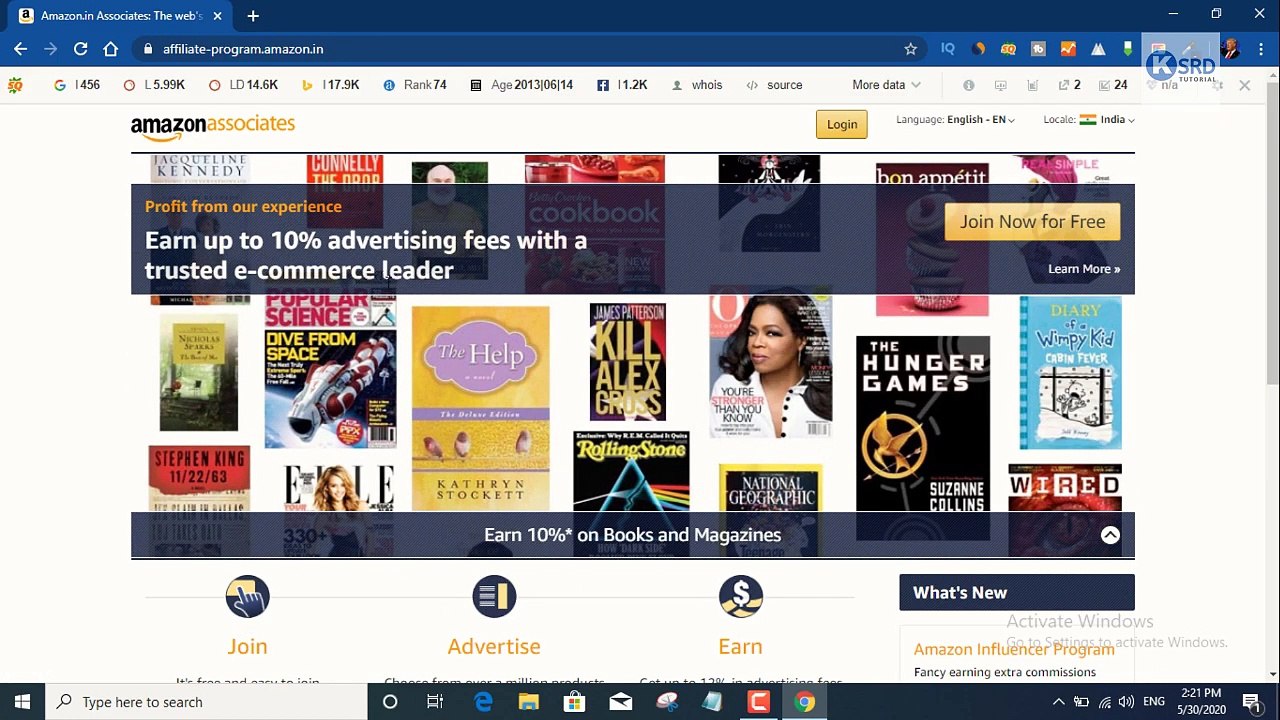Click the Join hand-pointer icon
This screenshot has width=1280, height=720.
point(247,597)
